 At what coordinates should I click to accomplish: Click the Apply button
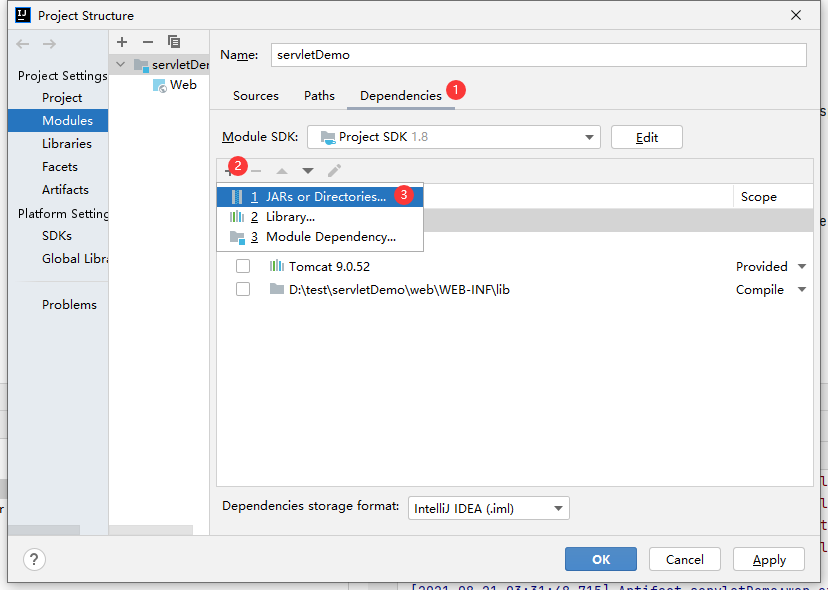click(x=769, y=559)
